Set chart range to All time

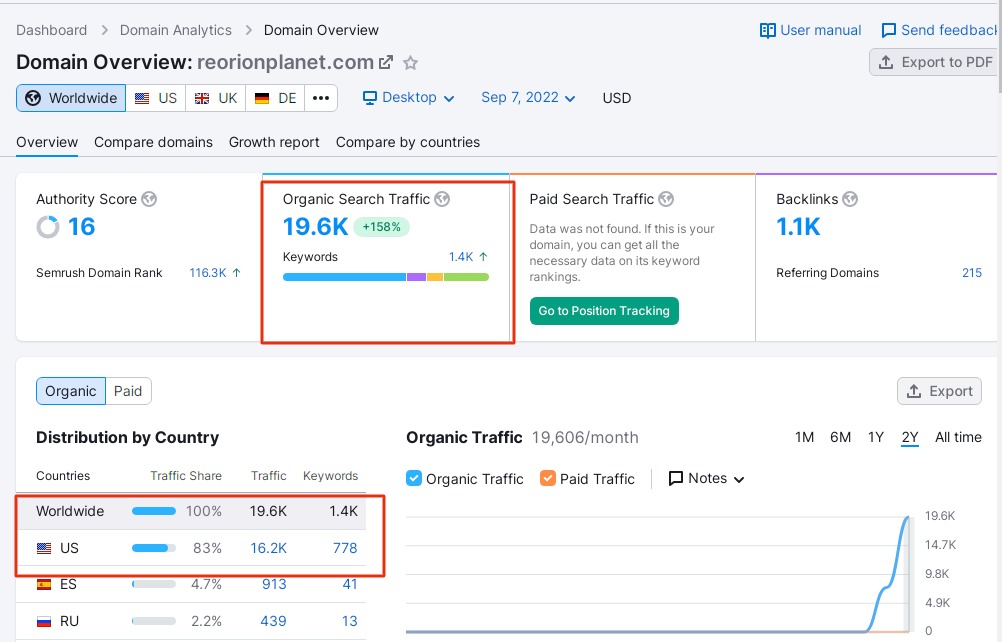(959, 438)
